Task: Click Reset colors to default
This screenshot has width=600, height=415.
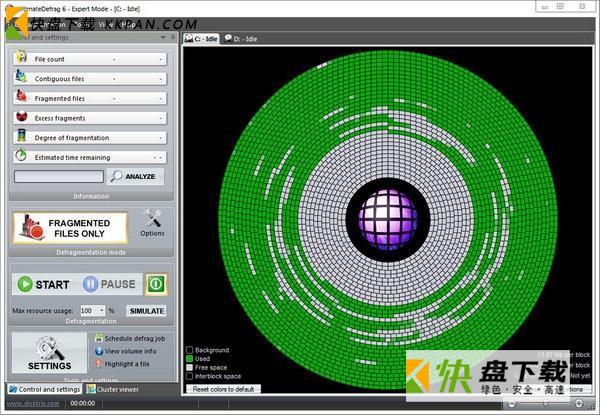Action: 223,389
